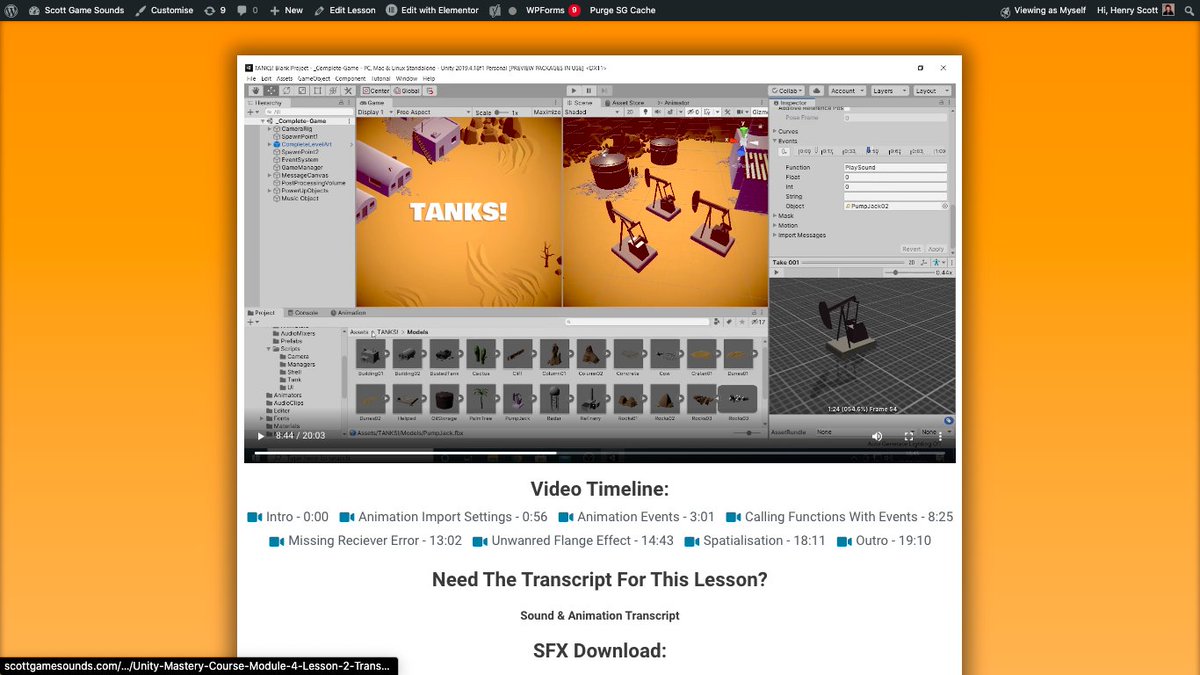Screen dimensions: 1200x675
Task: Select Music Object in the Hierarchy
Action: [x=300, y=198]
